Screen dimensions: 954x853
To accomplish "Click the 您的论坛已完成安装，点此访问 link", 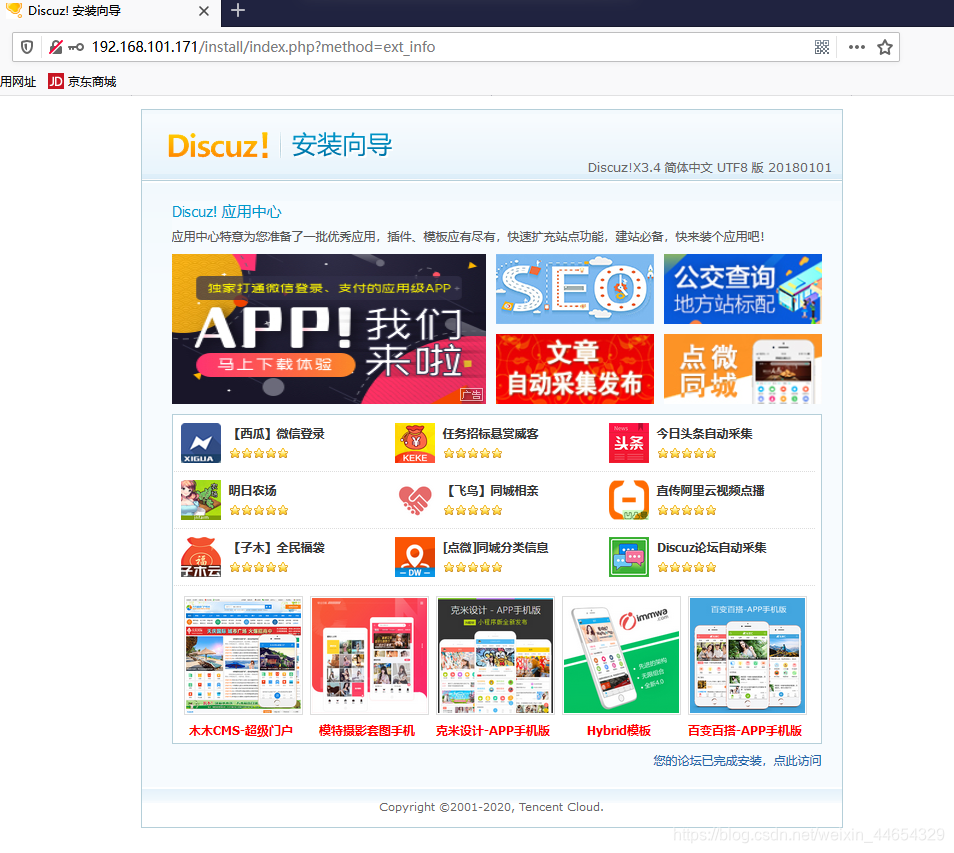I will [x=737, y=761].
